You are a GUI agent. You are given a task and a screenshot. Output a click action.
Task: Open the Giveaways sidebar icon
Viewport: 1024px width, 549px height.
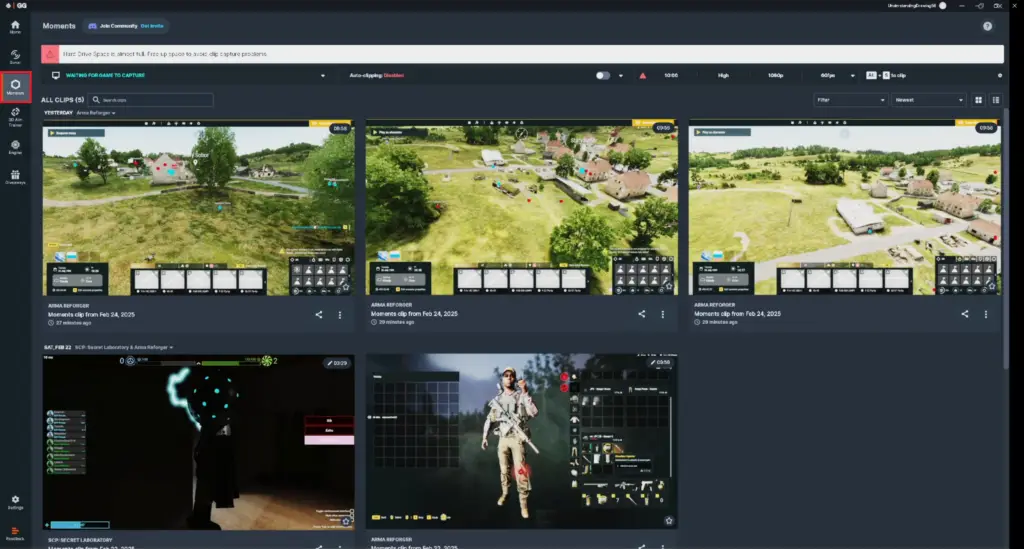(15, 178)
